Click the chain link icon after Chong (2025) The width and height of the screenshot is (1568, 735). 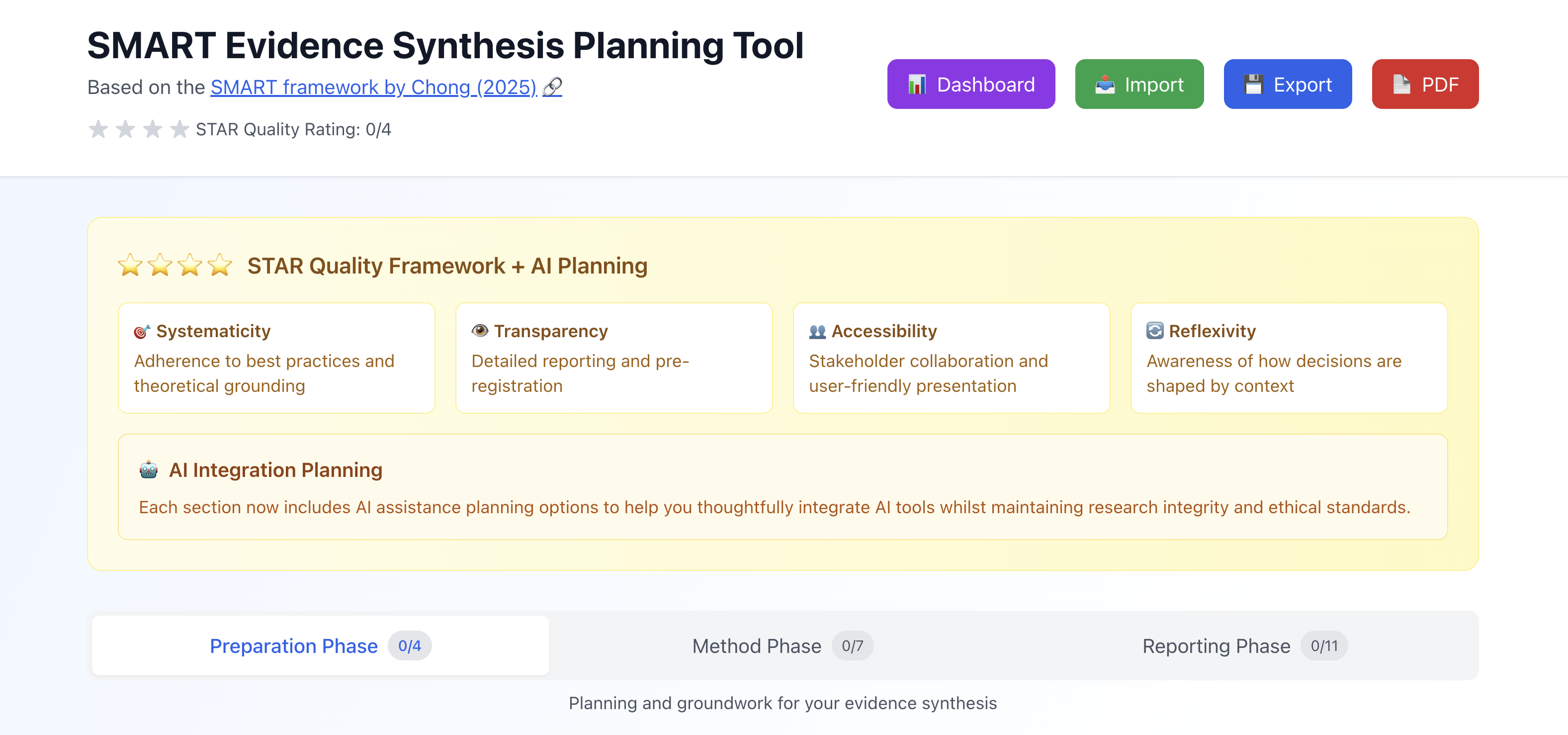tap(552, 87)
